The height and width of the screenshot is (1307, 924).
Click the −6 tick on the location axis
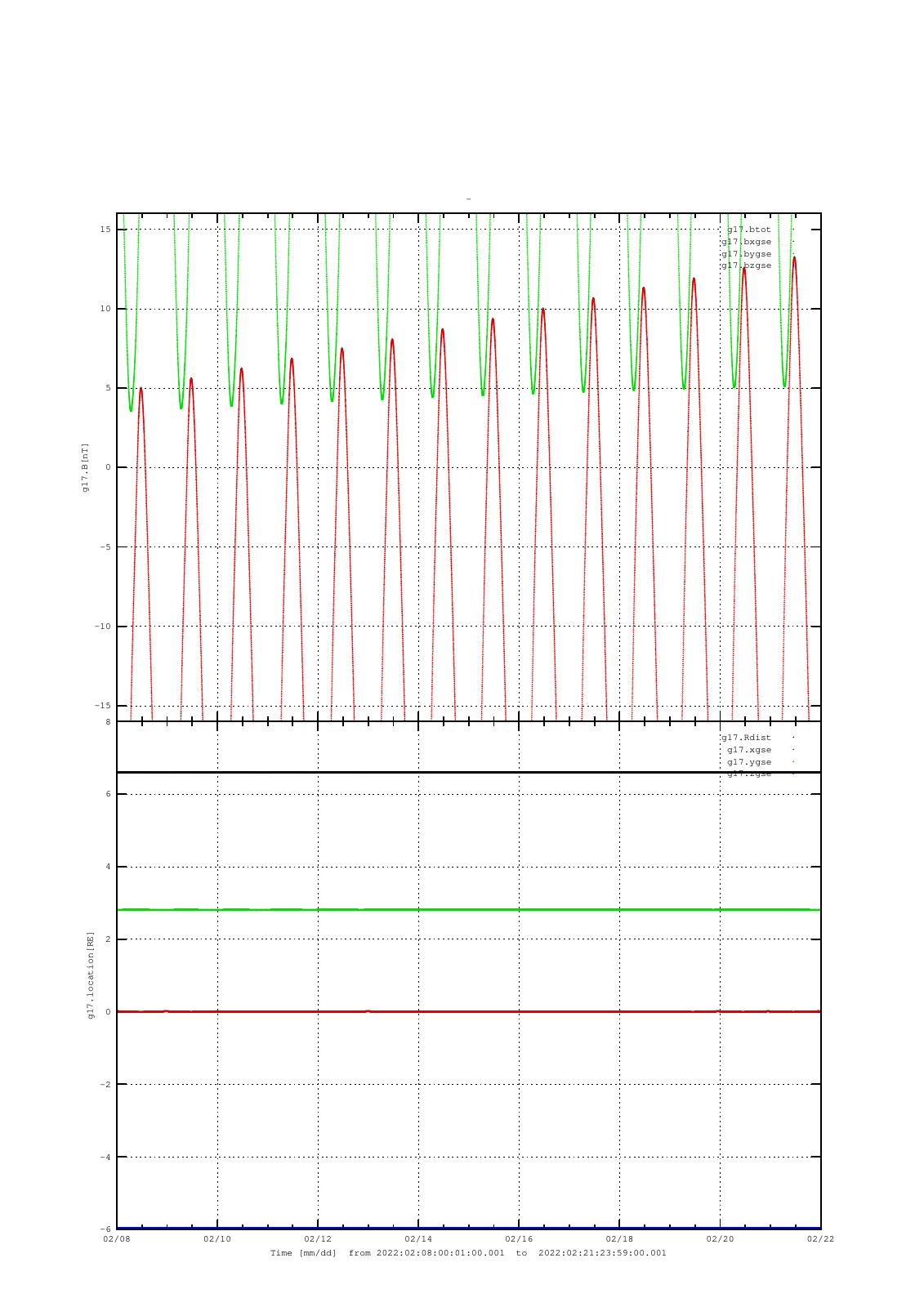105,1229
